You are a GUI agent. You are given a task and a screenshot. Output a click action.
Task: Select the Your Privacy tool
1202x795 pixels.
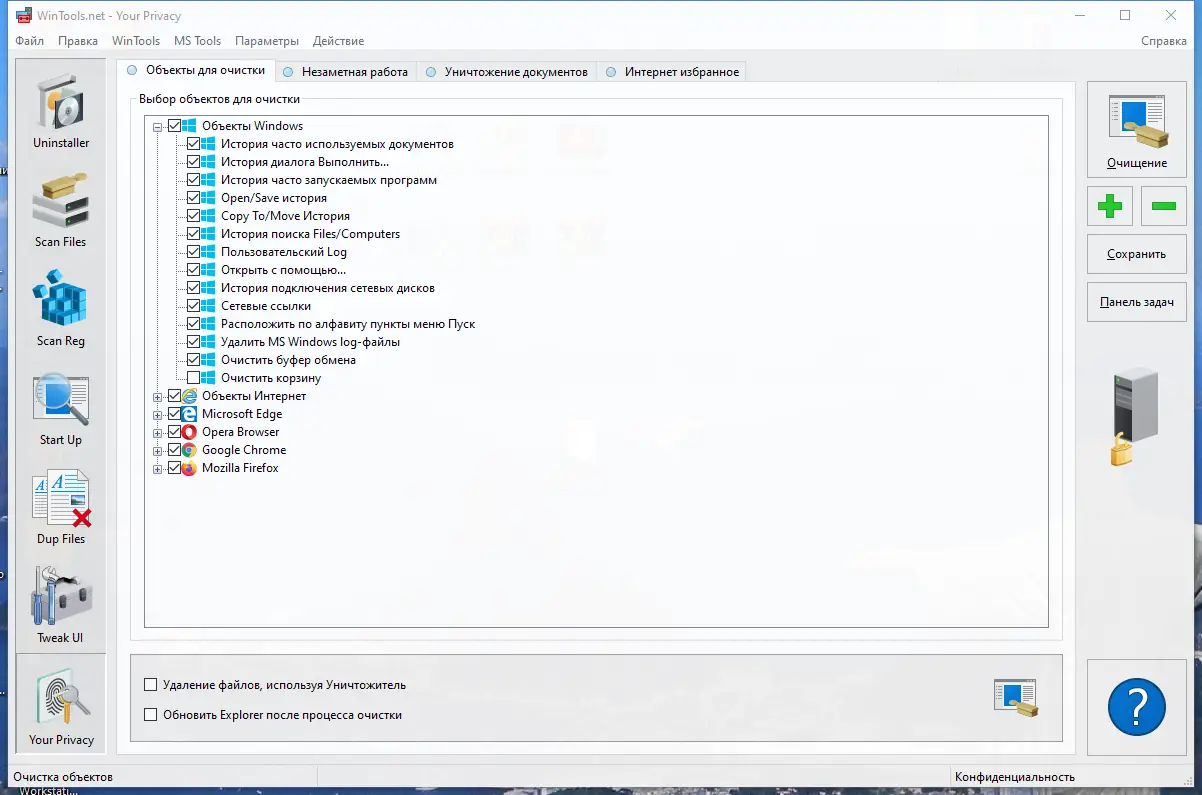coord(61,704)
